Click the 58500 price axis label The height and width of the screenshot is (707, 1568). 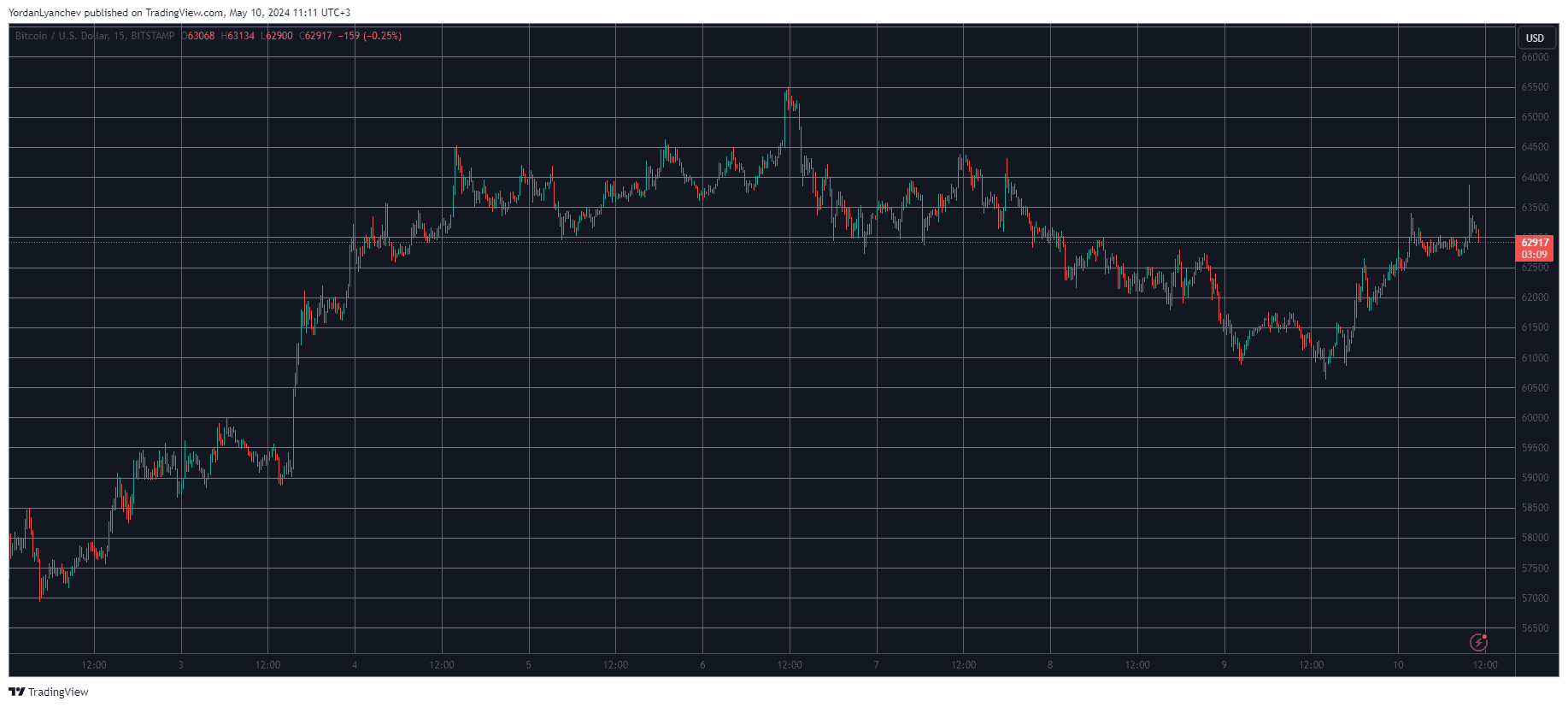(1535, 508)
